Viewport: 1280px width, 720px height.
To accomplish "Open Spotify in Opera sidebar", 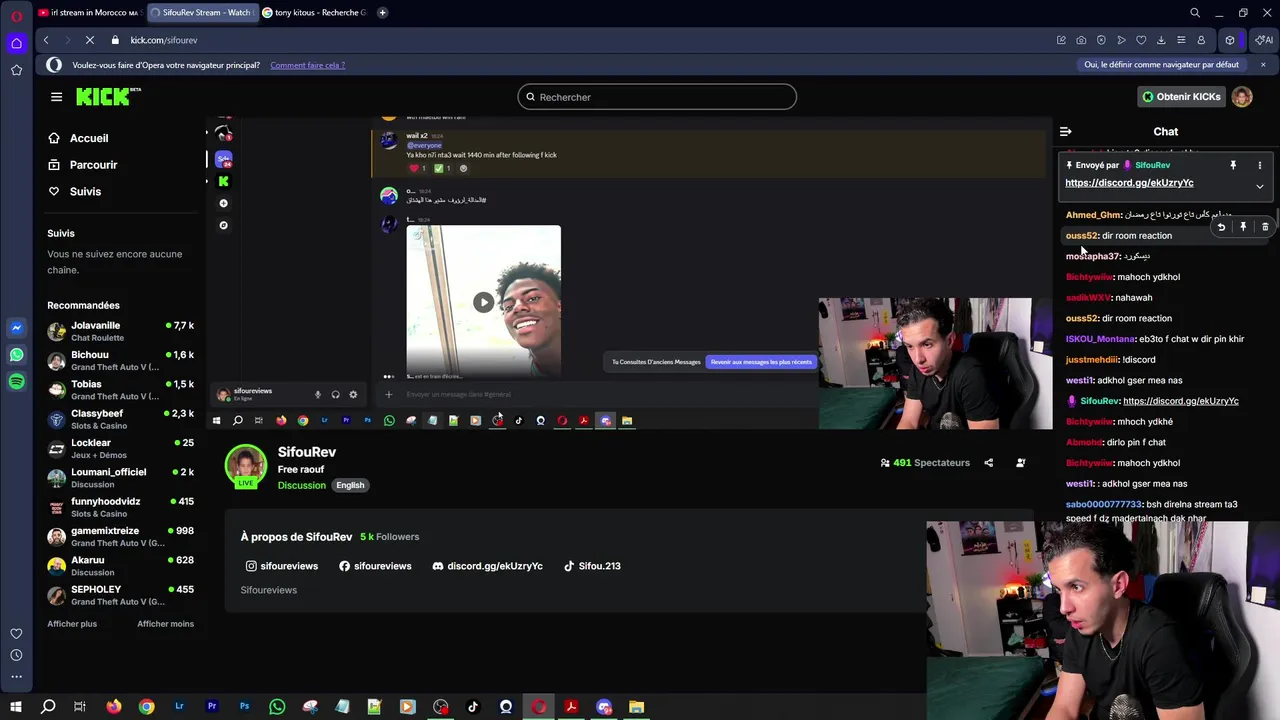I will 16,382.
